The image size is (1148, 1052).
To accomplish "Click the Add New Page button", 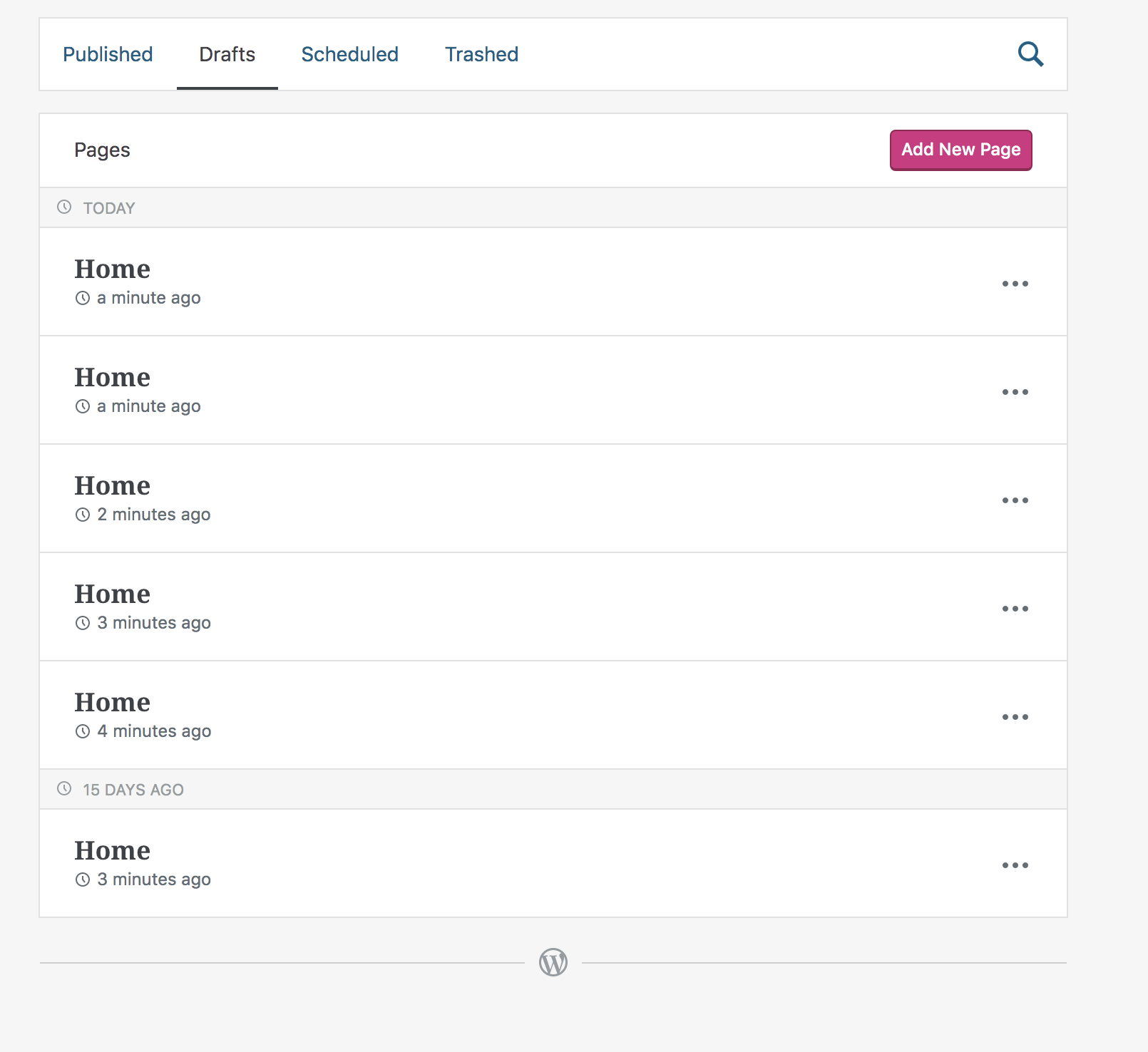I will pos(960,150).
